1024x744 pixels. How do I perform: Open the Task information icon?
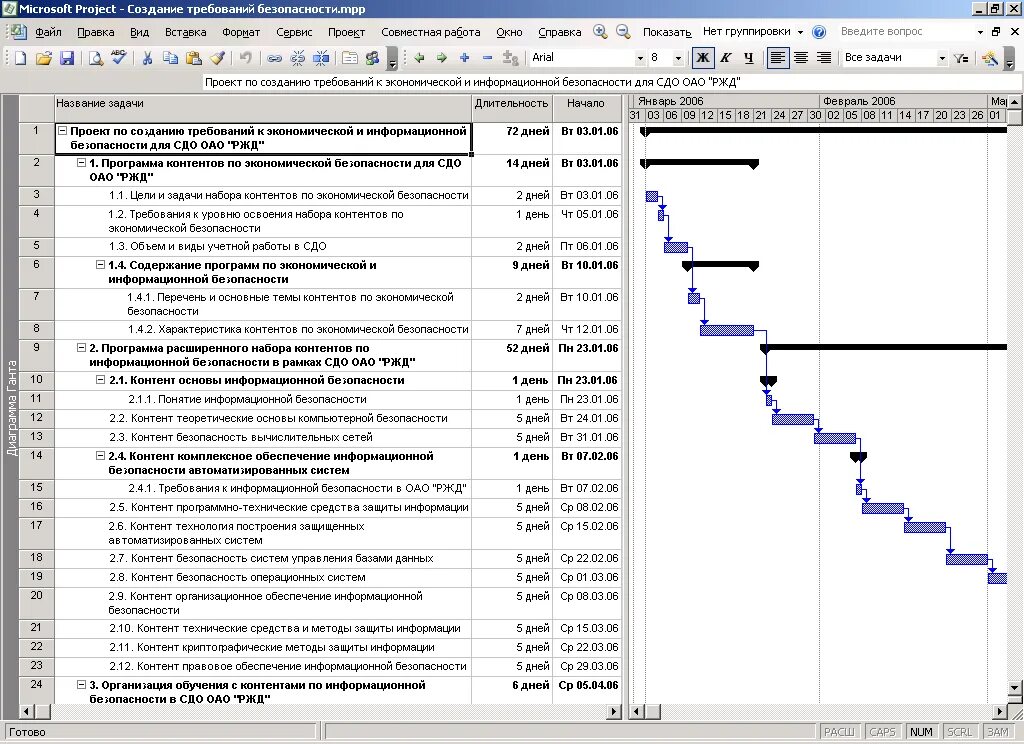tap(350, 58)
